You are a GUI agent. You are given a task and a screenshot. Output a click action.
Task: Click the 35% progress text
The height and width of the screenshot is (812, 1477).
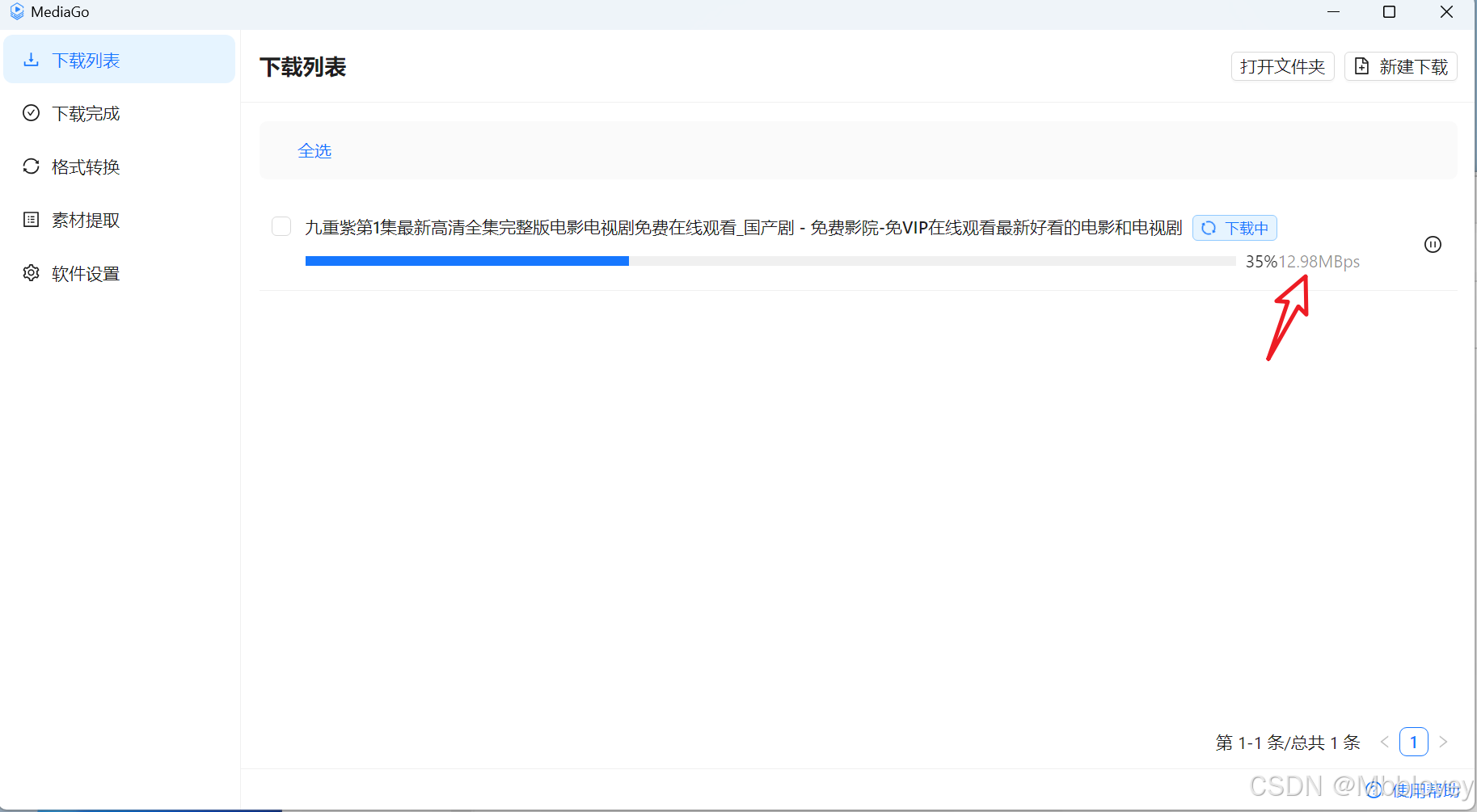1261,262
